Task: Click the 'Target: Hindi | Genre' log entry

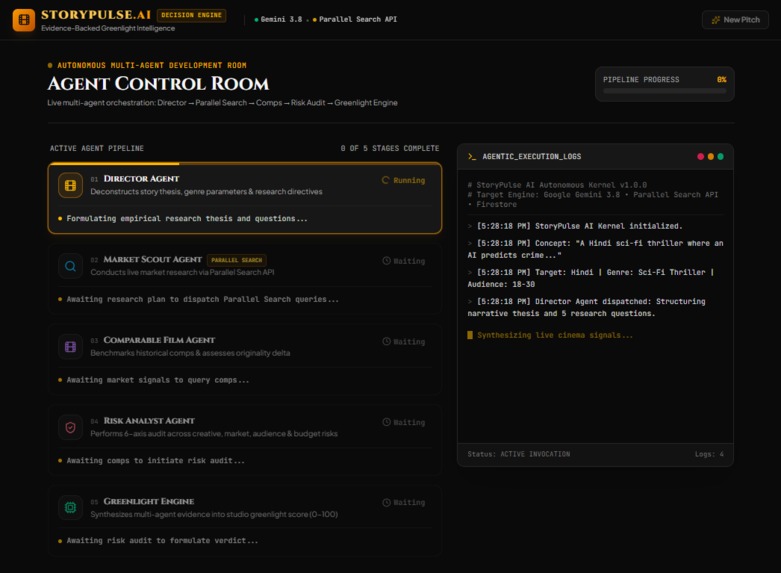Action: pyautogui.click(x=591, y=278)
